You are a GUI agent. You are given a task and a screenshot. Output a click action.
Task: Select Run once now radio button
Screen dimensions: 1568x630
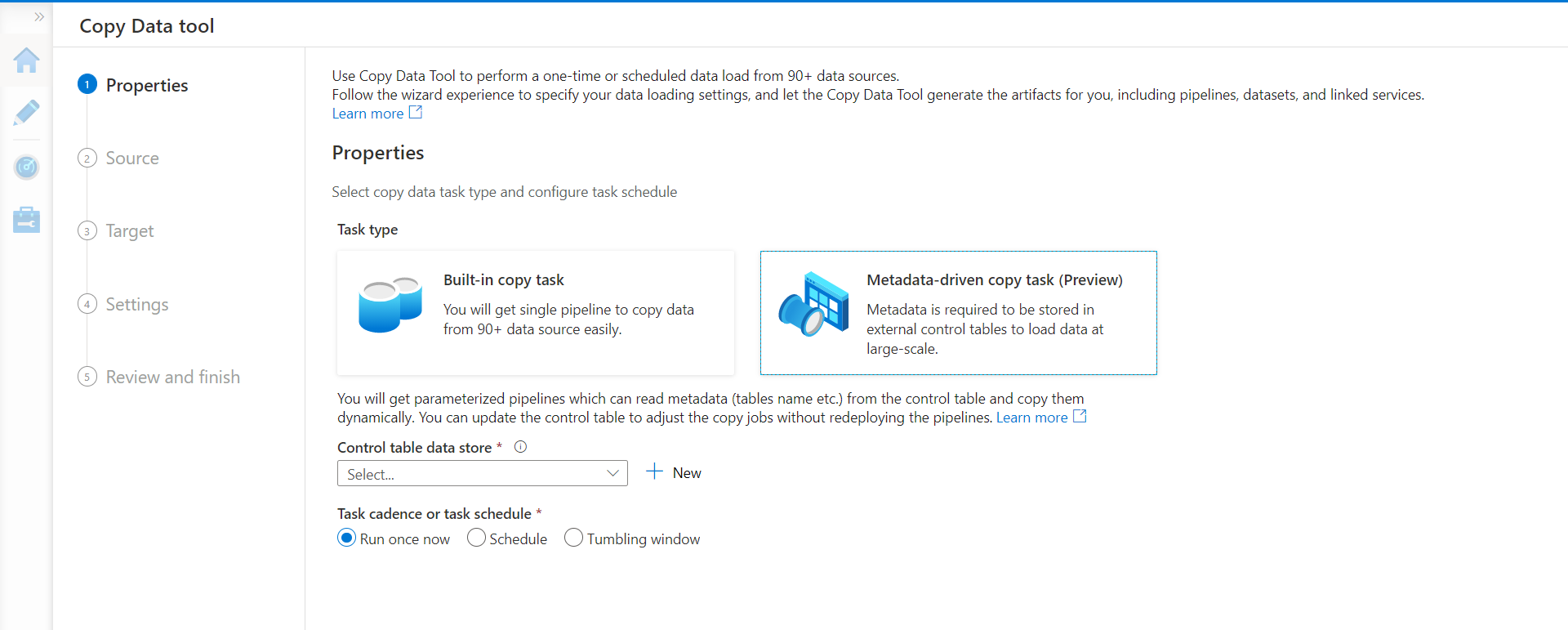pos(347,538)
